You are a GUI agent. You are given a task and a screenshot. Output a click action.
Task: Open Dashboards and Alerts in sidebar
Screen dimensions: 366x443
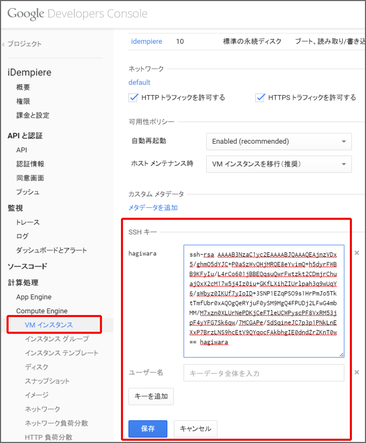tap(51, 250)
